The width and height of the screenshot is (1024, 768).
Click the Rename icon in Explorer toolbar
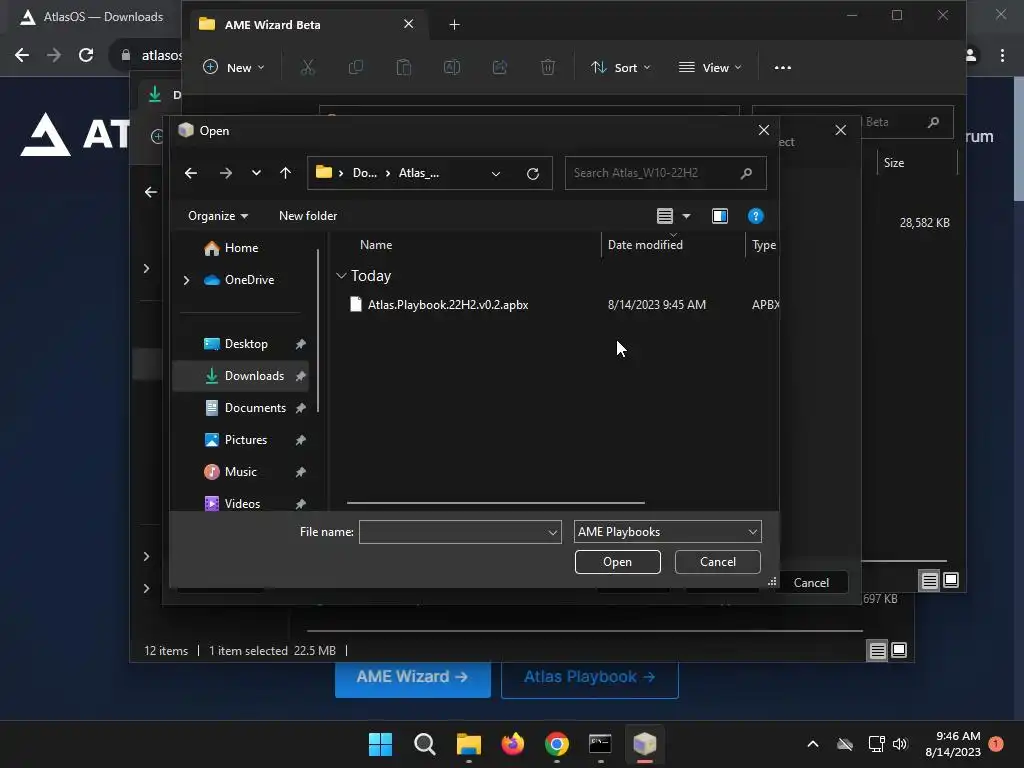[452, 67]
